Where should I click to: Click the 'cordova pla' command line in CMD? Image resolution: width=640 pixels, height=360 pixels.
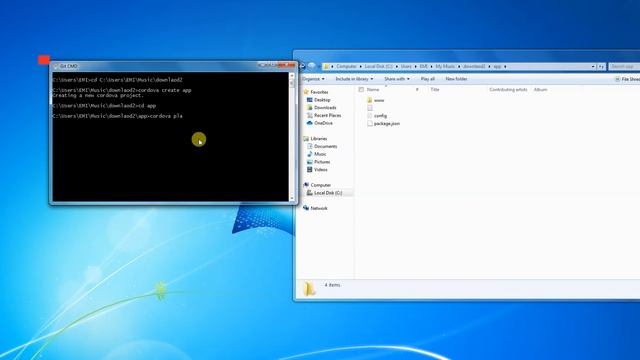click(118, 116)
